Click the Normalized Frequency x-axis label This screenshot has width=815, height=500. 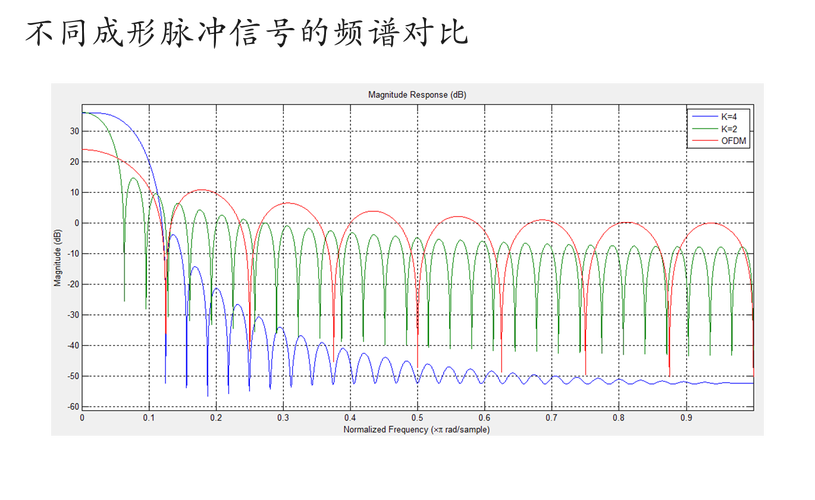[x=416, y=429]
